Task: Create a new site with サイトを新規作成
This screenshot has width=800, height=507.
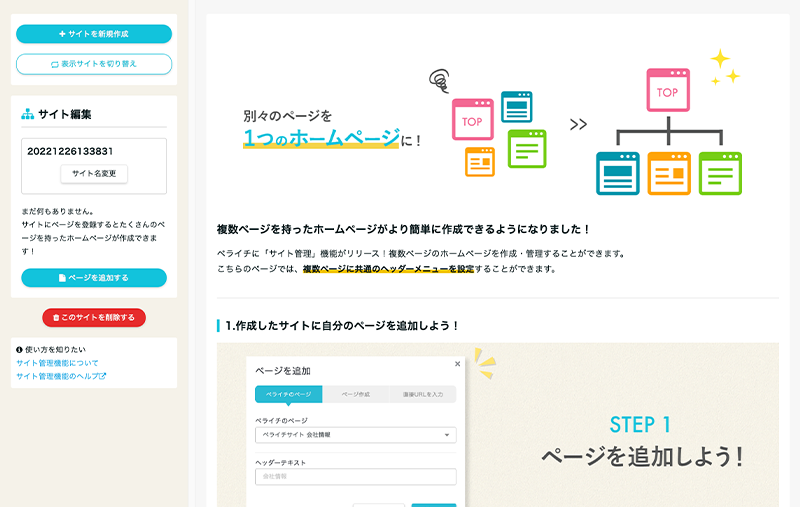Action: 94,34
